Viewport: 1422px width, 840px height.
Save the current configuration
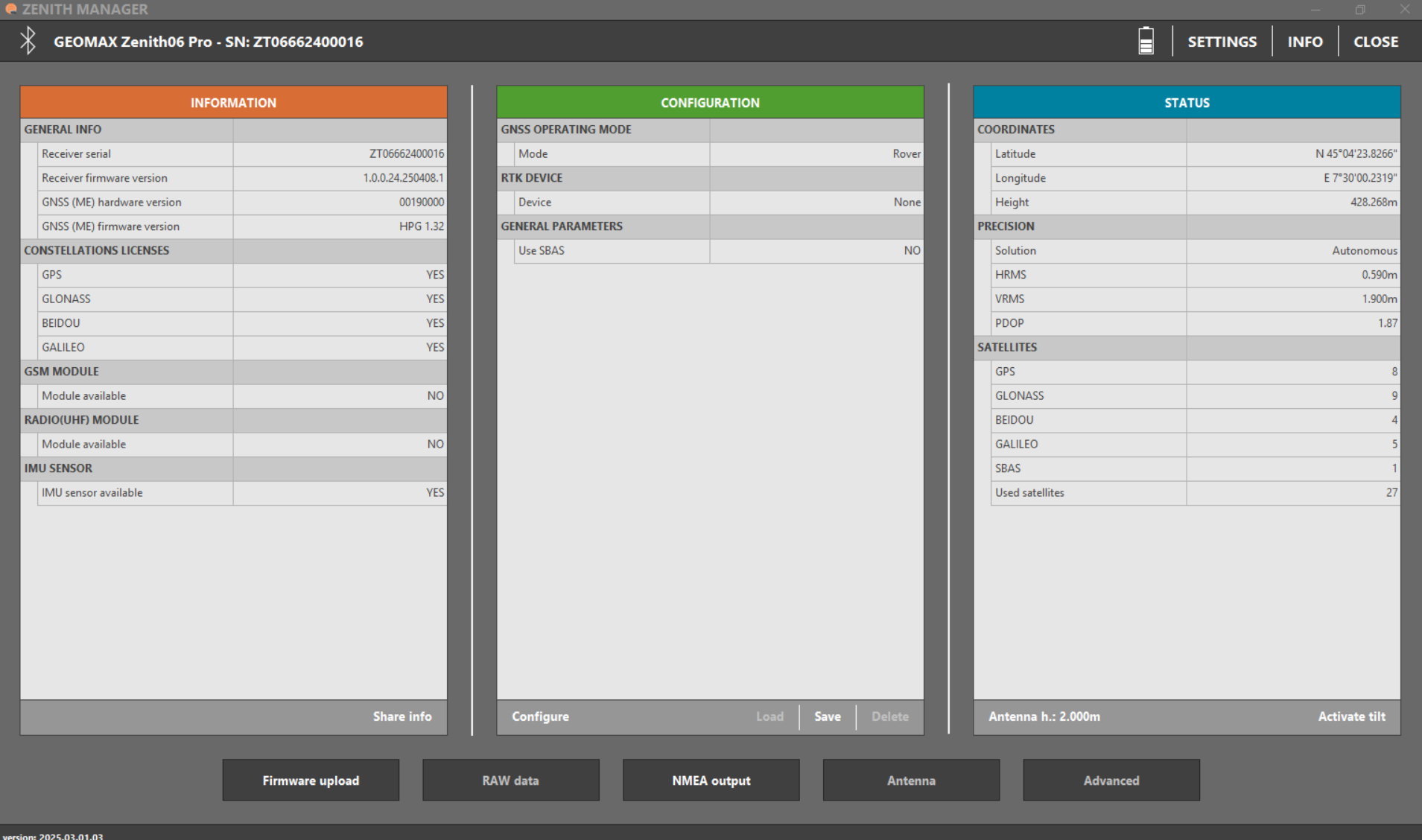[827, 716]
